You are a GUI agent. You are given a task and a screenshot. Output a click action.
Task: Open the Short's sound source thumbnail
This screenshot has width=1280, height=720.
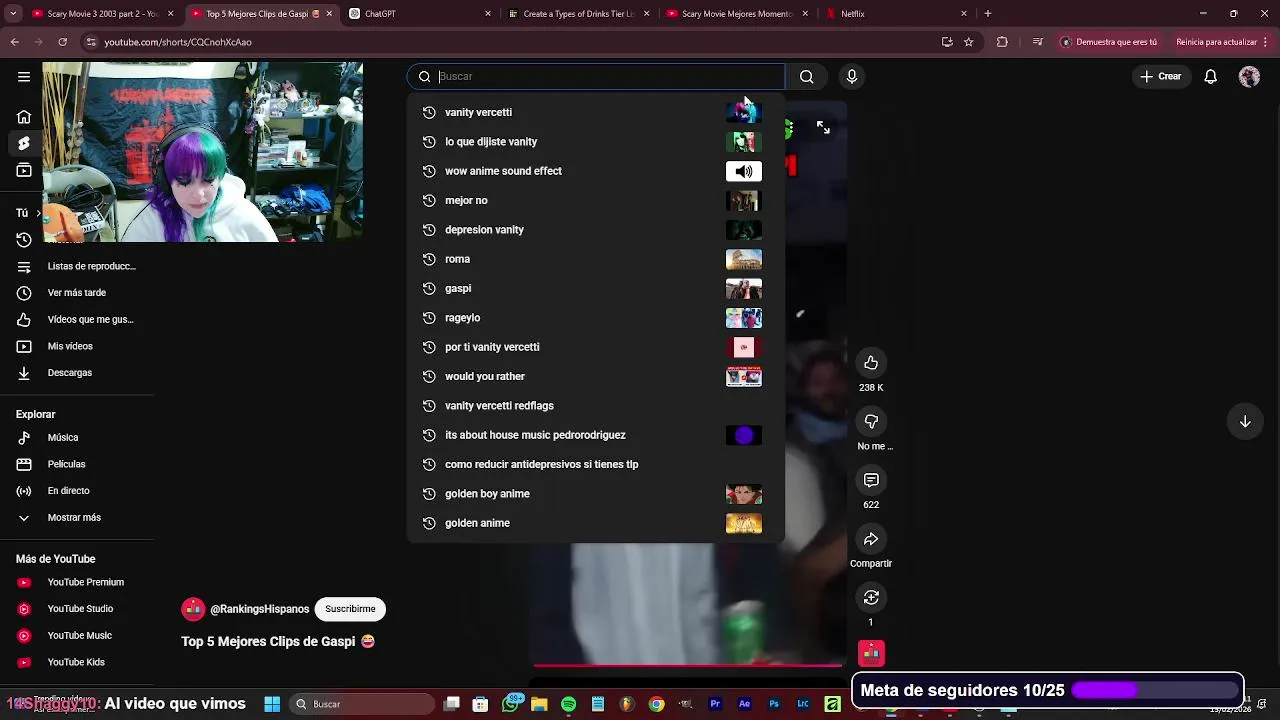[x=871, y=654]
